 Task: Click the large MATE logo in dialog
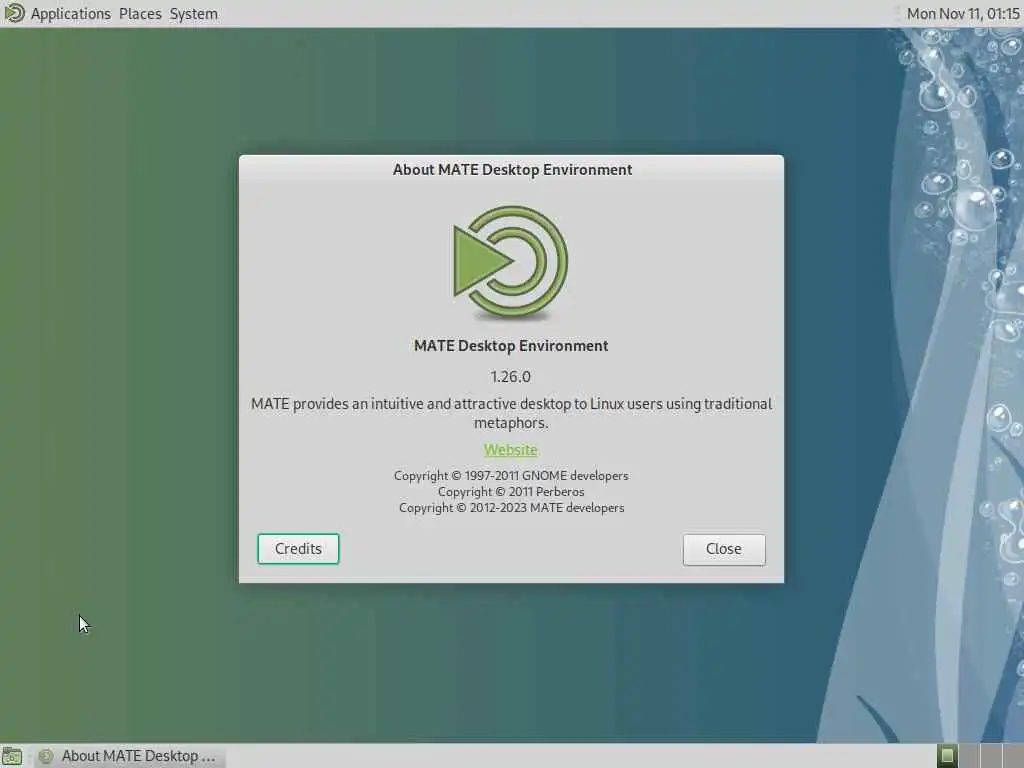pos(511,262)
